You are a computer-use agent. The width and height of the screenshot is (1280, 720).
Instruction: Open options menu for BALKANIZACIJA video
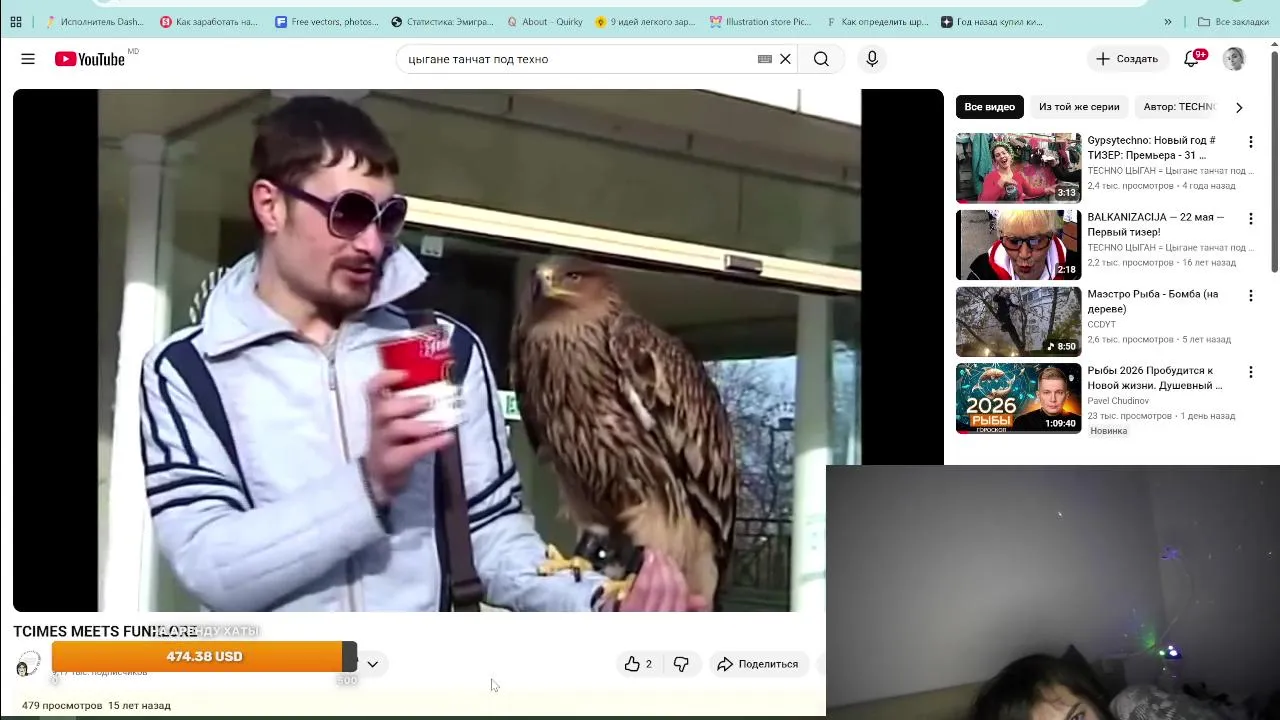click(x=1250, y=219)
